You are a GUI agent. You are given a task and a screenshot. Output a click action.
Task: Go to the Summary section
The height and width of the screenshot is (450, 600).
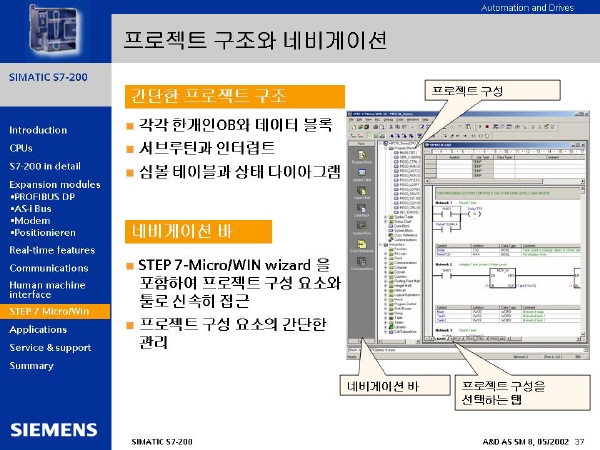click(x=31, y=366)
